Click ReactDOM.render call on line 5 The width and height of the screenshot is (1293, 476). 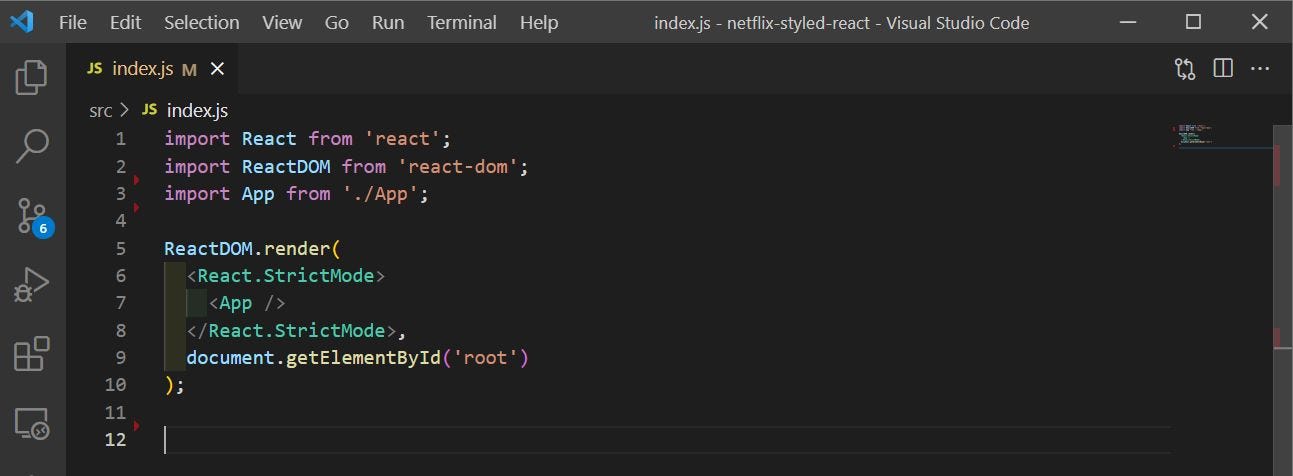(253, 248)
